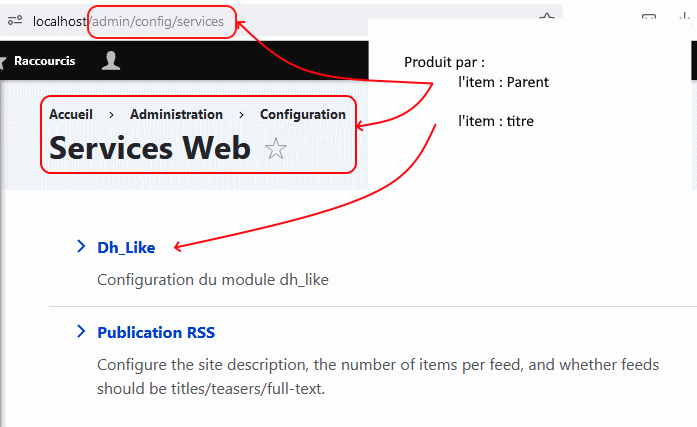The width and height of the screenshot is (697, 427).
Task: Click the "l'item : titre" annotation label
Action: [x=496, y=121]
